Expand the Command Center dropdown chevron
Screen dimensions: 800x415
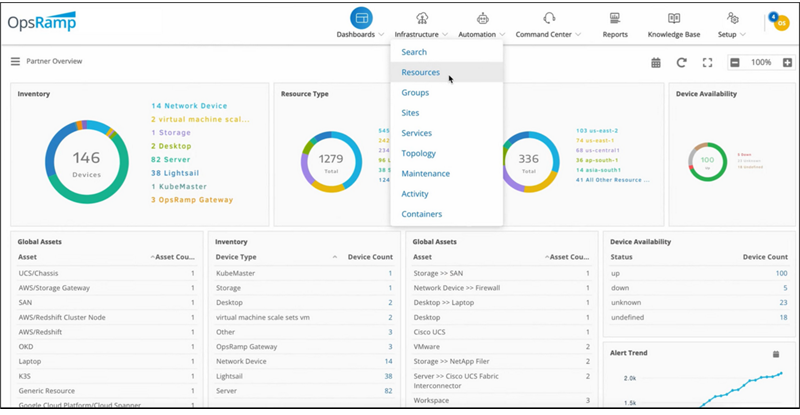coord(578,35)
